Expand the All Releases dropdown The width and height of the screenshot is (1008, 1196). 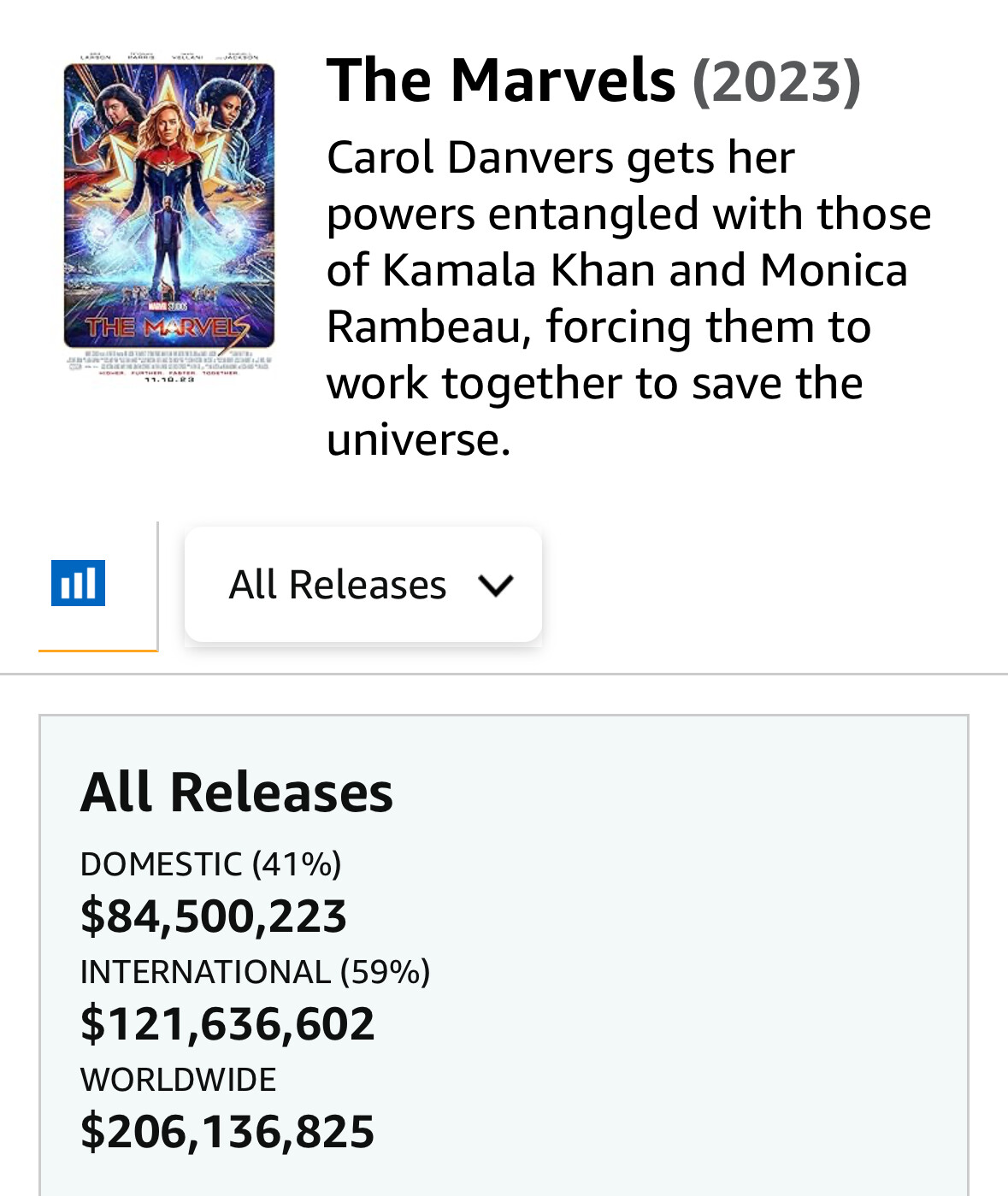coord(363,585)
